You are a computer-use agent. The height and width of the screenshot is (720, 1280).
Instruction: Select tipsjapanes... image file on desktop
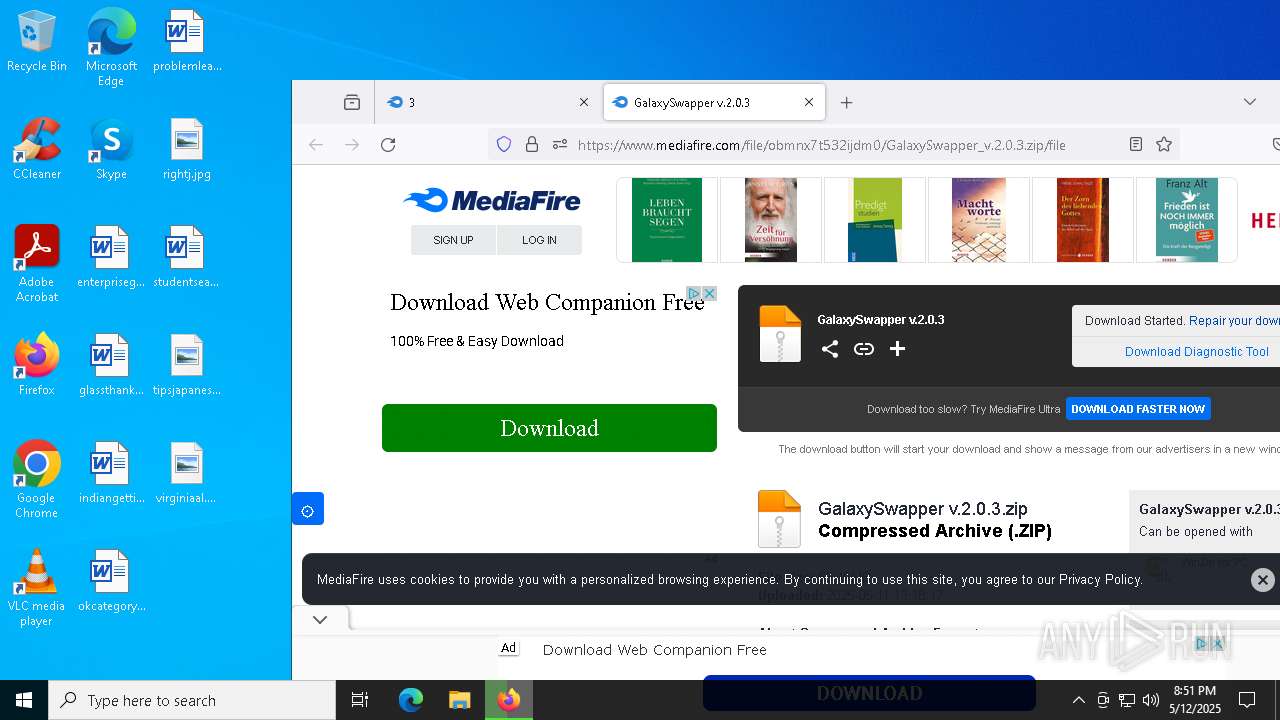pyautogui.click(x=186, y=366)
